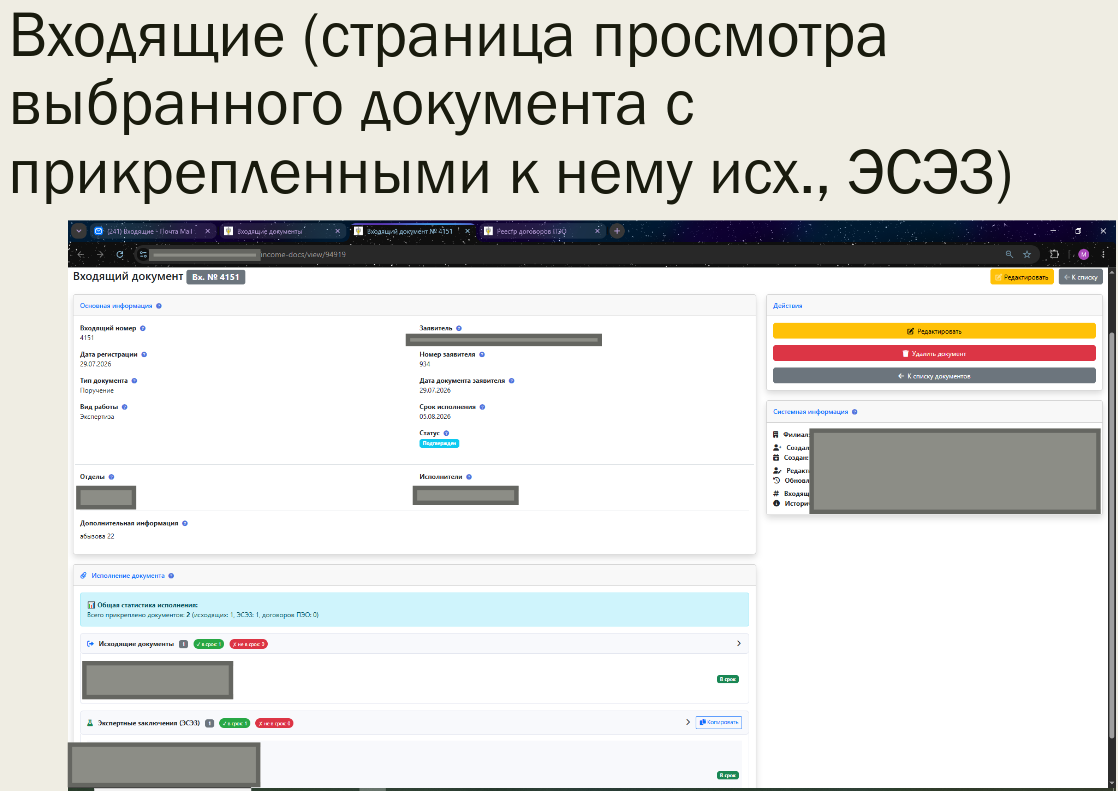Expand the Исходящие документы section chevron
1118x791 pixels.
739,643
